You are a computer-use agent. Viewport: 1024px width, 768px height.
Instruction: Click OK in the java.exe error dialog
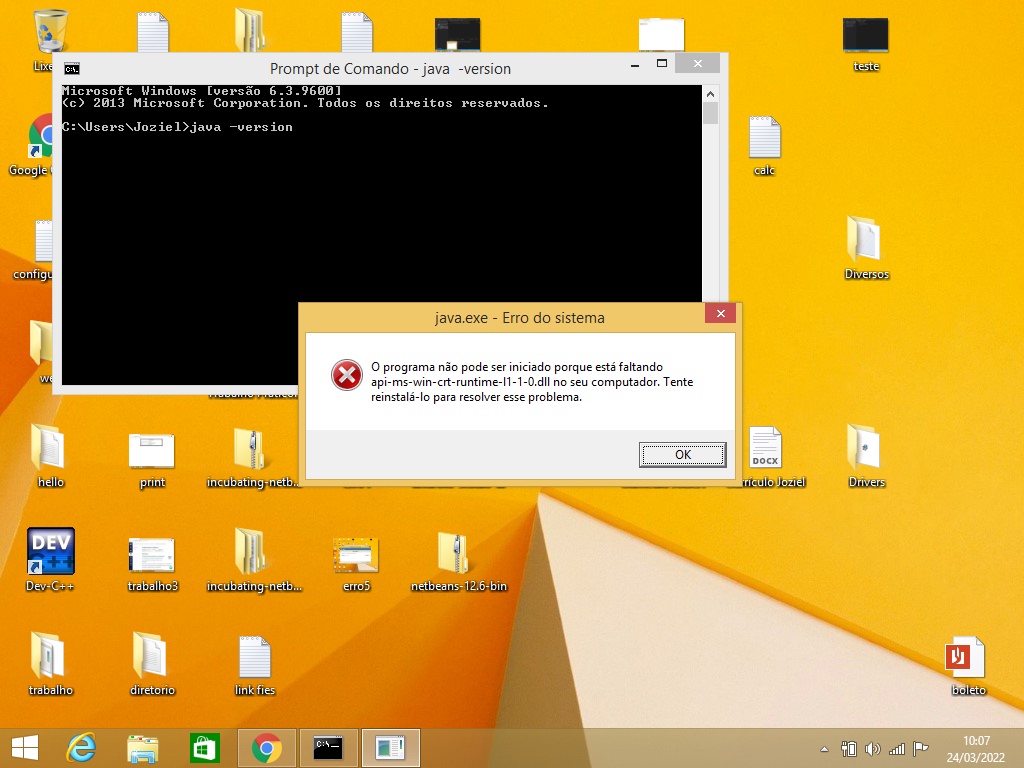click(682, 455)
